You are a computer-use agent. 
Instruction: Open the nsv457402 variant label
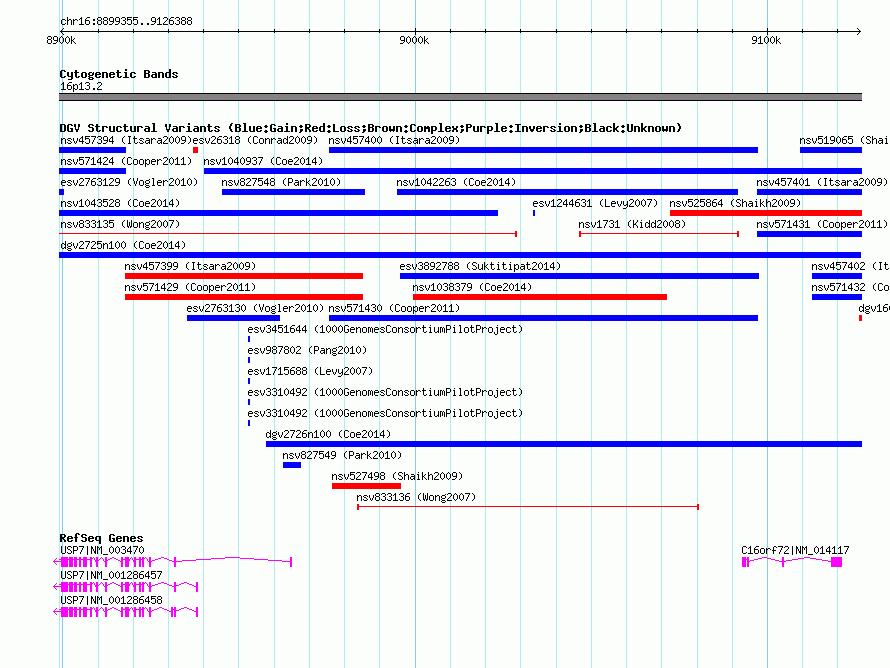pos(850,266)
